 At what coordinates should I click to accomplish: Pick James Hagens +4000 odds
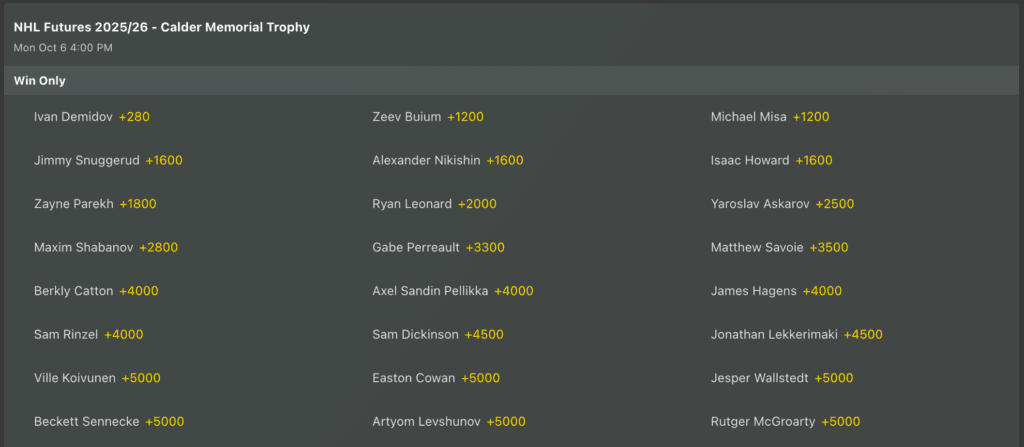click(x=822, y=291)
